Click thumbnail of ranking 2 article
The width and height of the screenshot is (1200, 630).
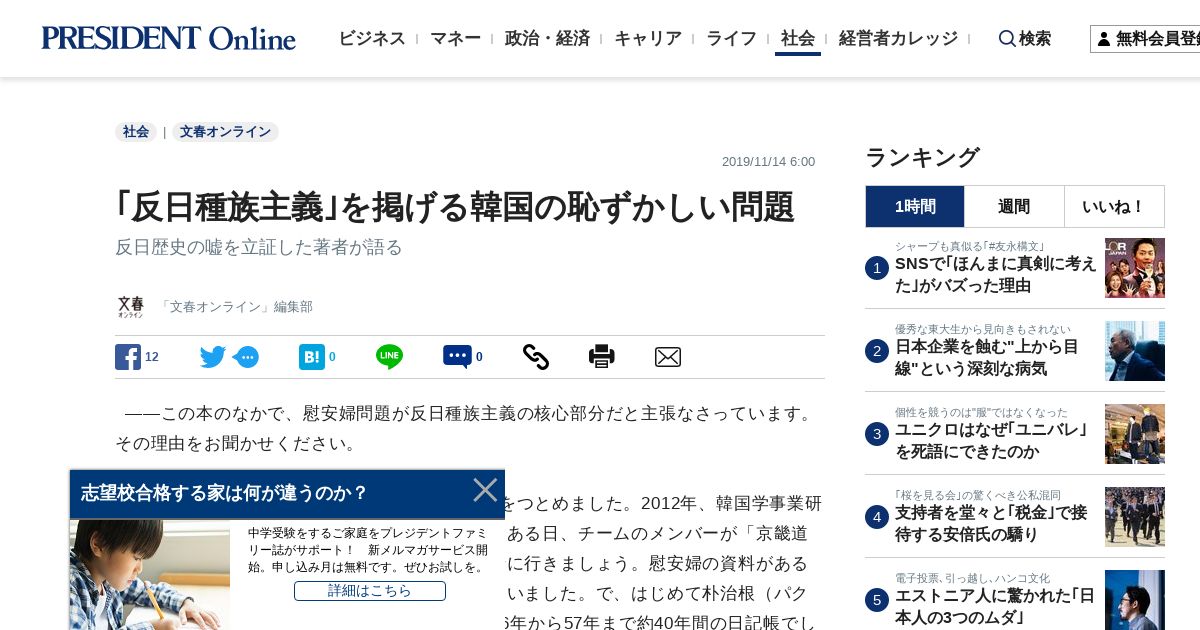click(x=1135, y=351)
